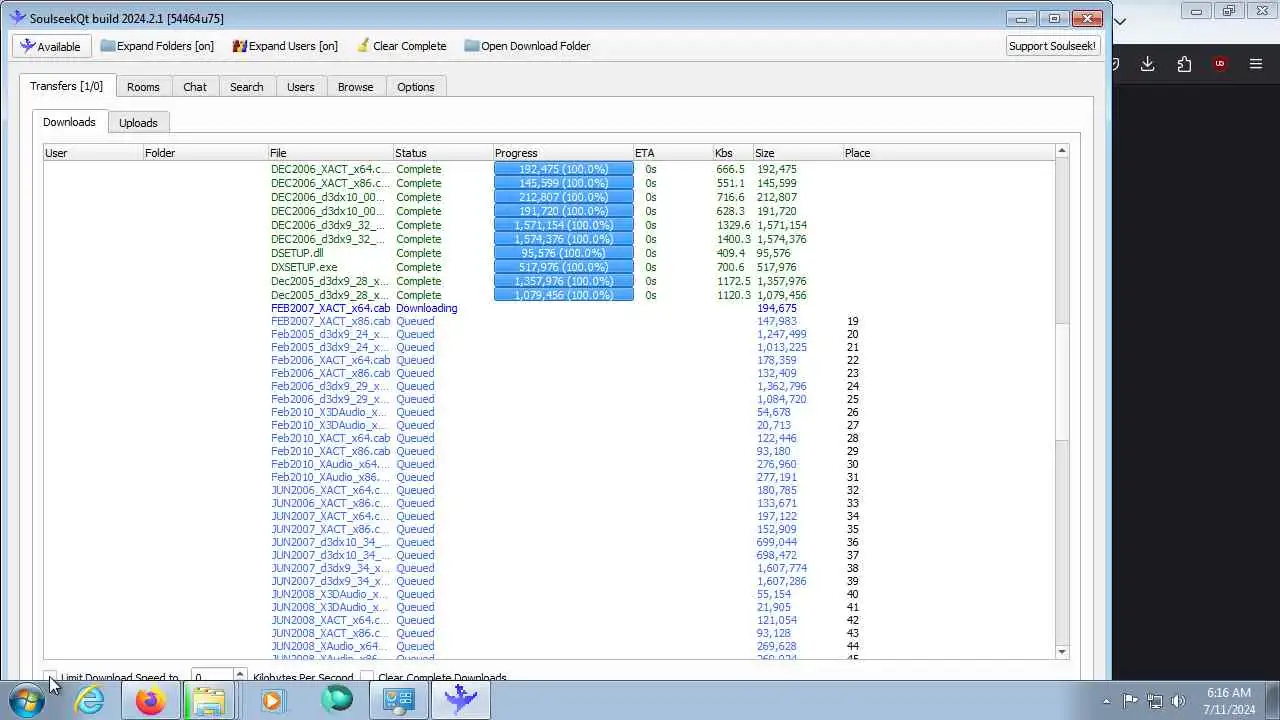Click the download list scrollbar down arrow
This screenshot has width=1280, height=720.
pyautogui.click(x=1062, y=651)
